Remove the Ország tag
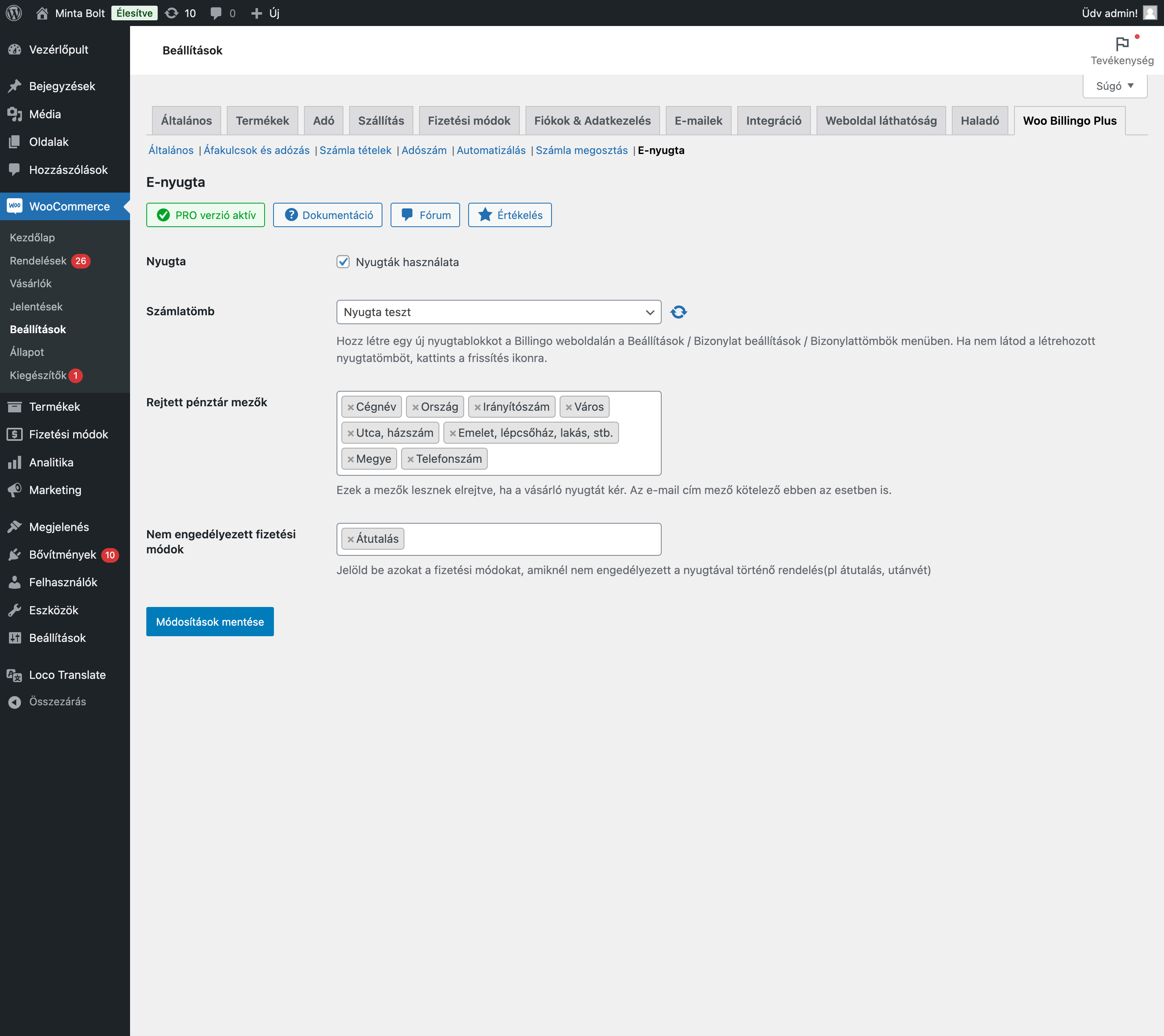Screen dimensions: 1164x1036 click(x=416, y=407)
